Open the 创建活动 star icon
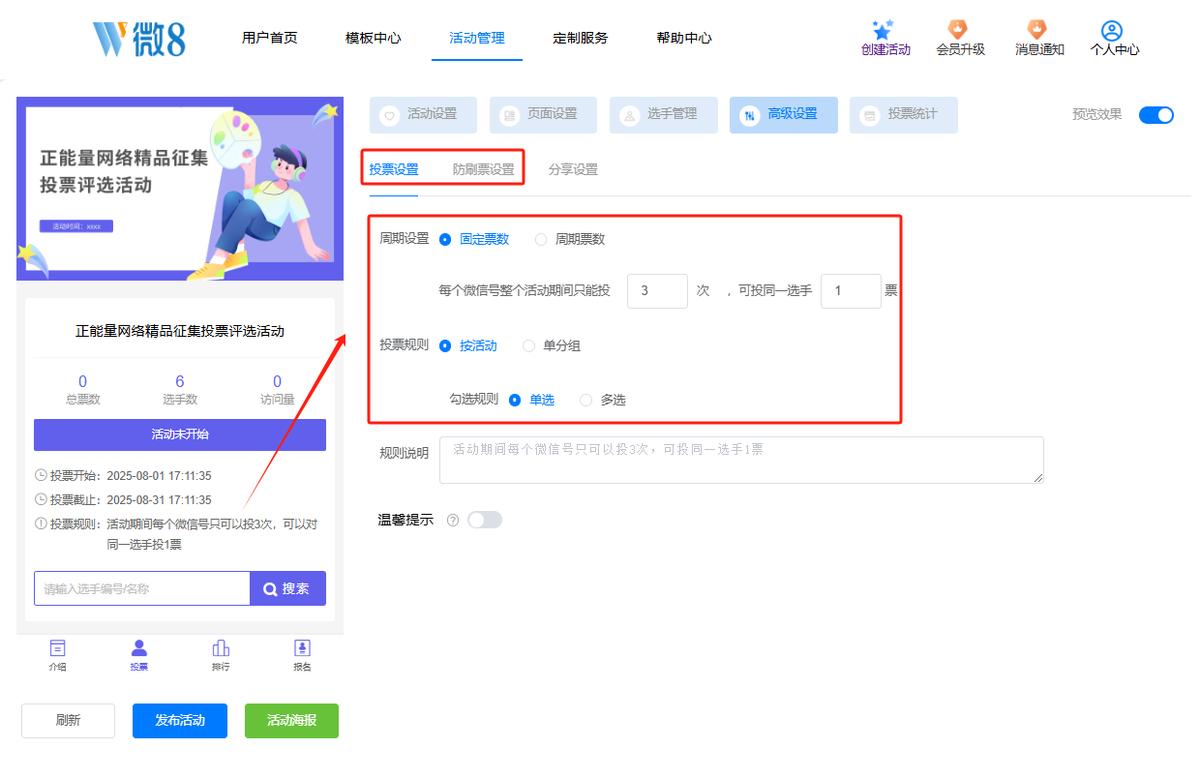This screenshot has height=777, width=1200. tap(882, 30)
